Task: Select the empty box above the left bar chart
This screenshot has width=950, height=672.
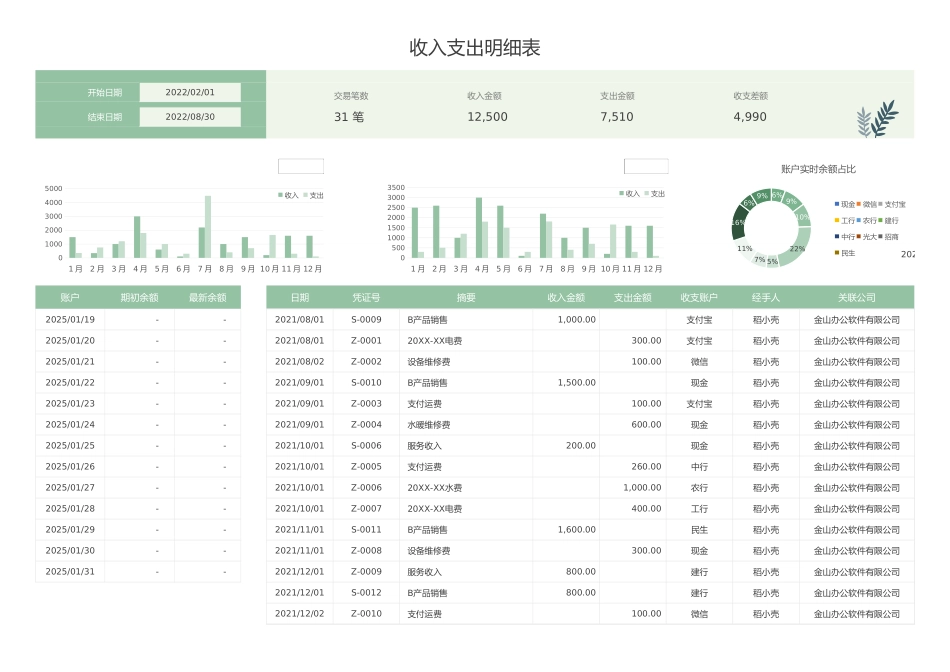Action: pos(301,166)
